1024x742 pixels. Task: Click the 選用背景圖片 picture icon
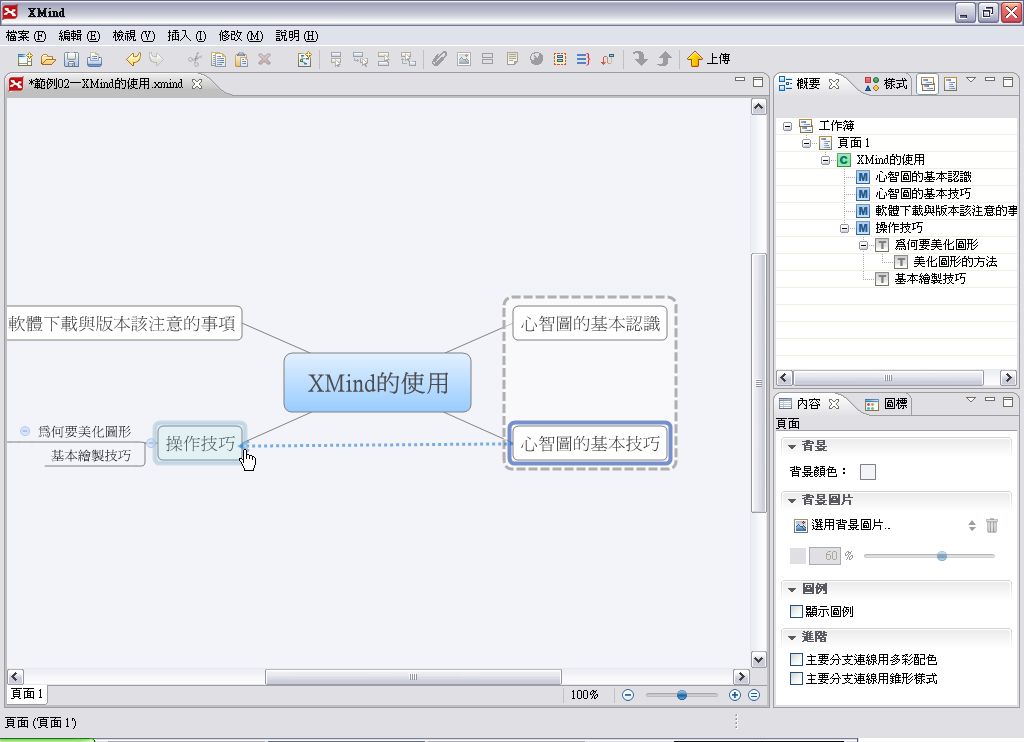(801, 525)
